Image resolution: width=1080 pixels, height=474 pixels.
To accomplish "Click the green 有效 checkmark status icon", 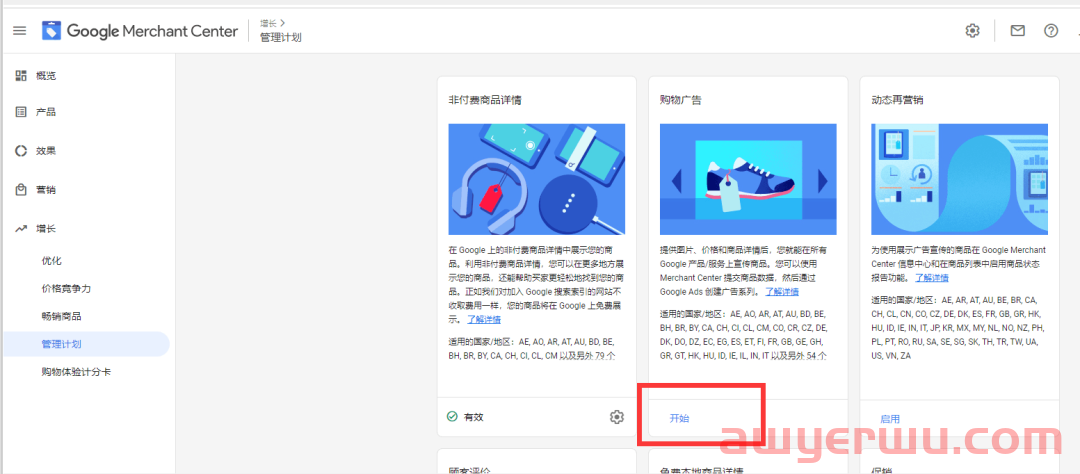I will click(452, 417).
